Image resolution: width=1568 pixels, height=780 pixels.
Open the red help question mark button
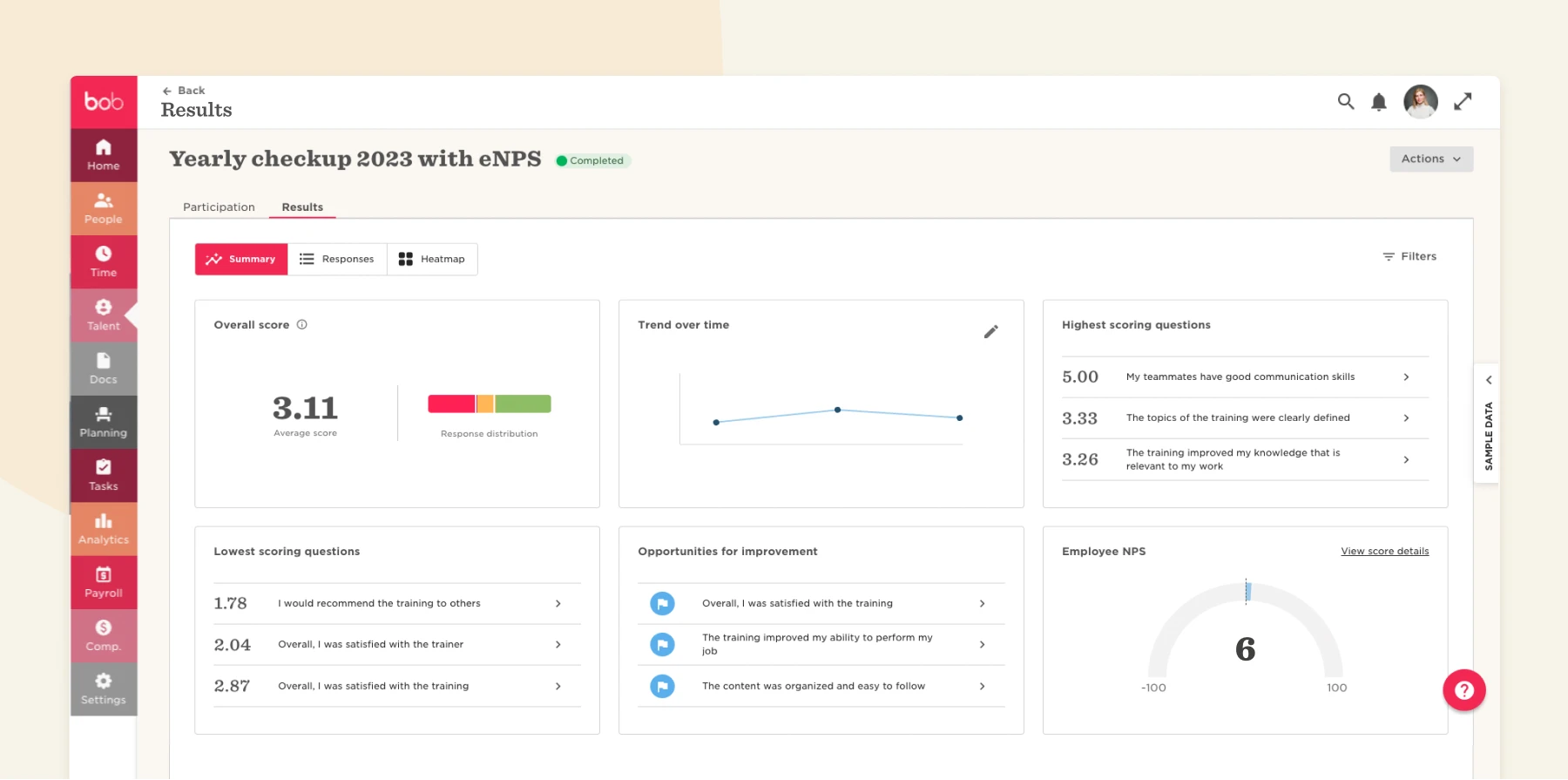click(1464, 690)
